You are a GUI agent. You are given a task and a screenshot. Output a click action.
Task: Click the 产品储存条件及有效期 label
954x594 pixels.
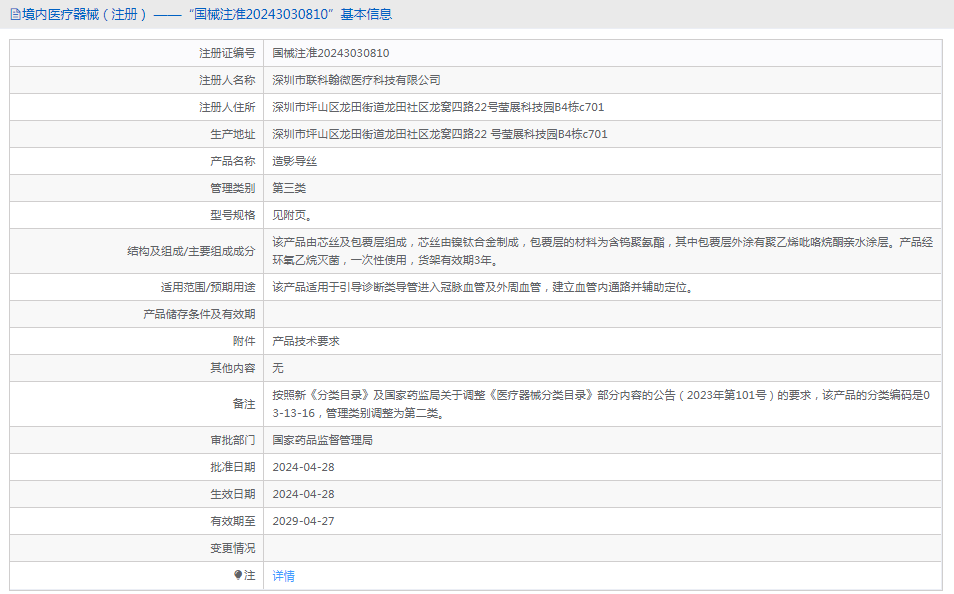click(200, 314)
